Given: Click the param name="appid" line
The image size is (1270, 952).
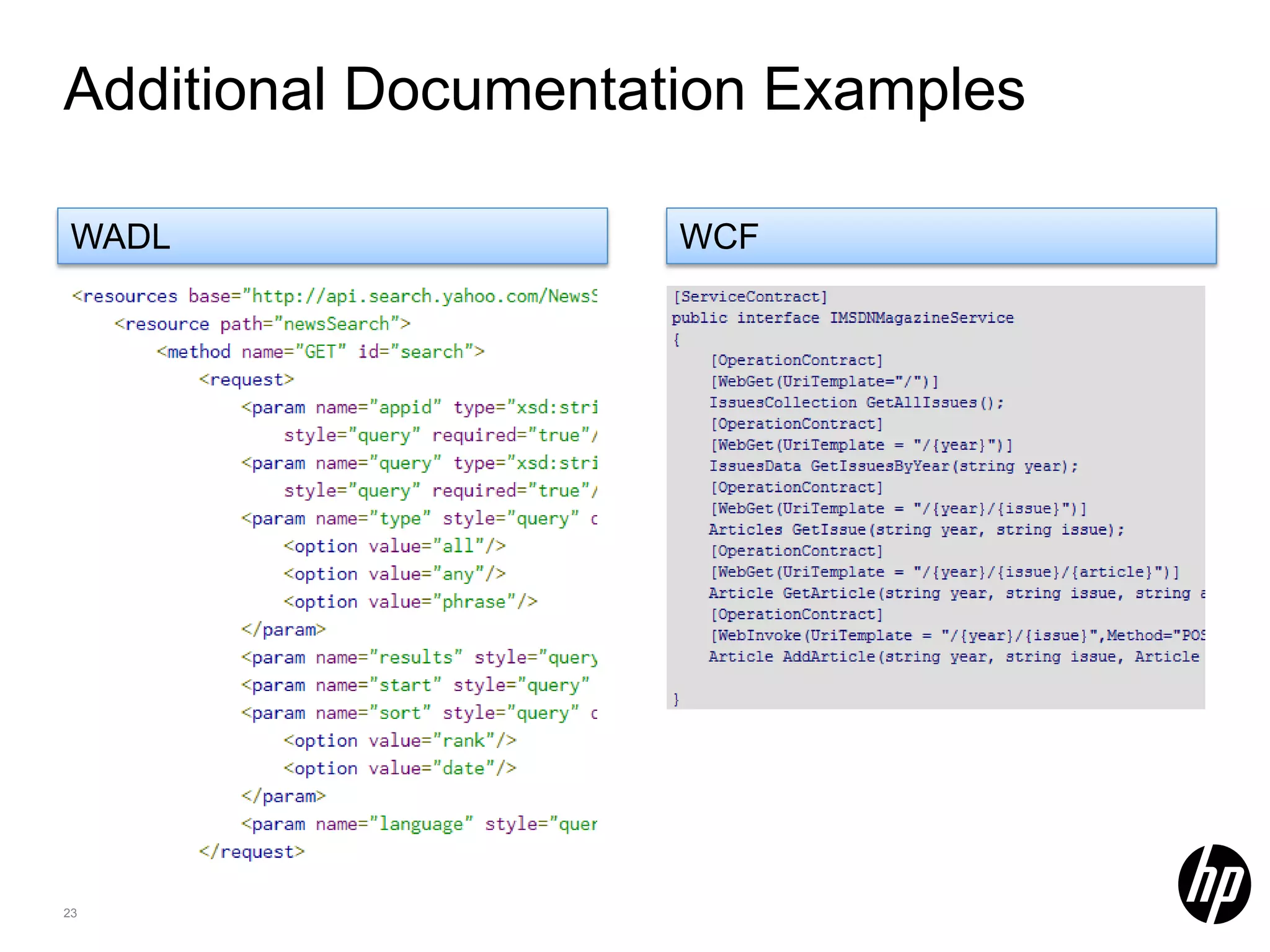Looking at the screenshot, I should coord(419,408).
